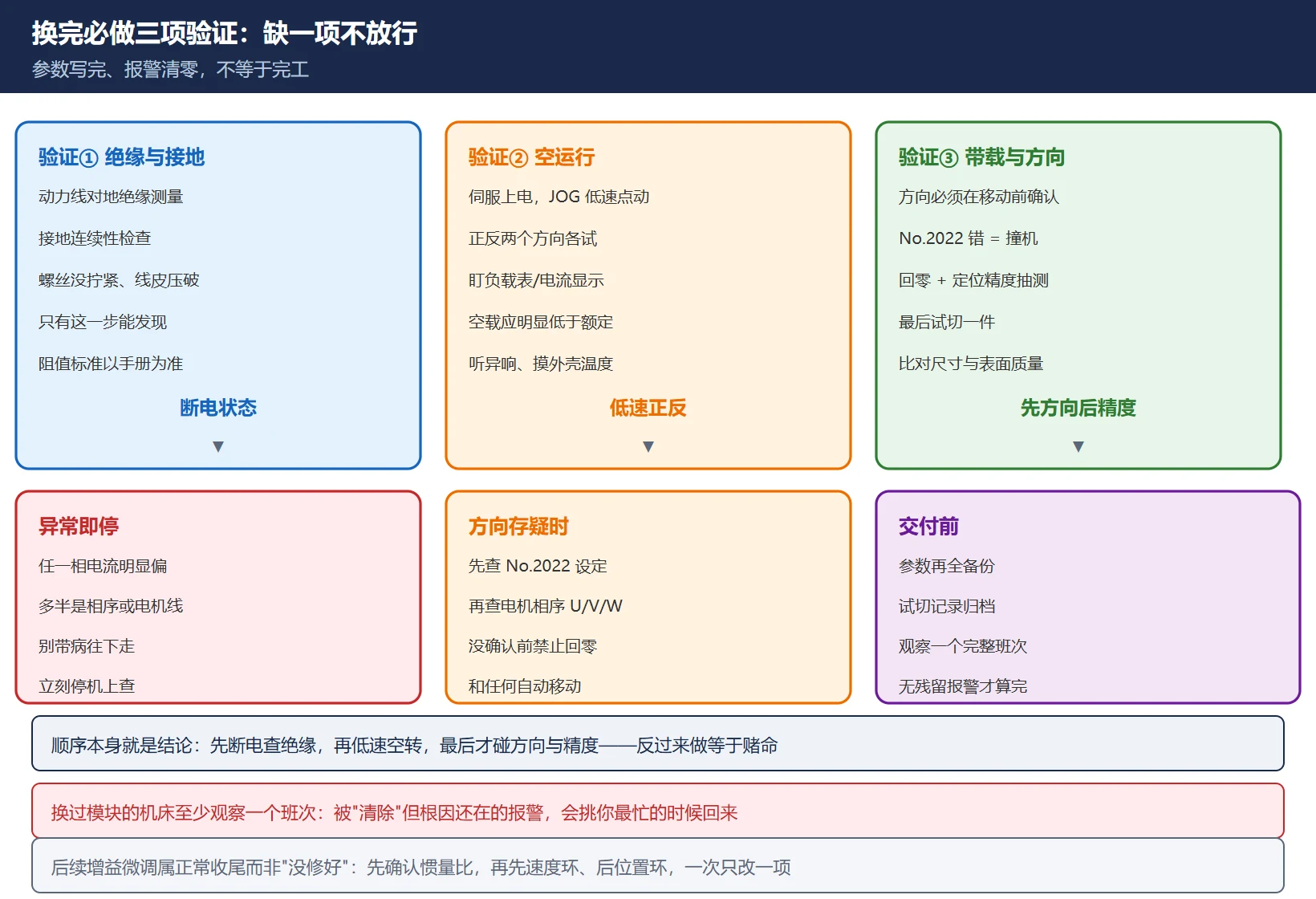Click the line 伺服上电，JOG 低速点动
The width and height of the screenshot is (1316, 899).
coord(559,197)
